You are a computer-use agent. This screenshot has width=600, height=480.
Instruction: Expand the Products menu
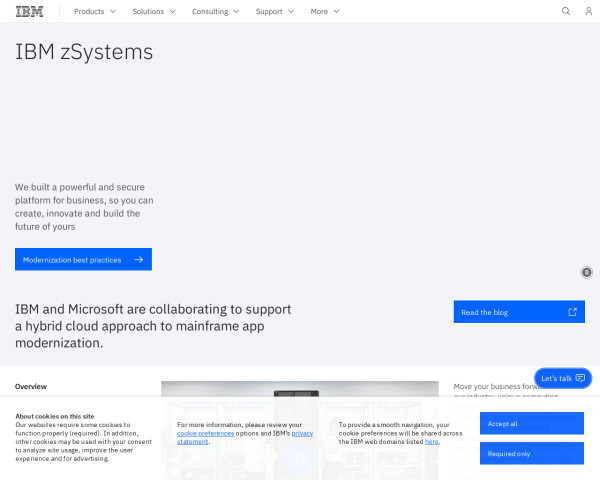tap(95, 11)
